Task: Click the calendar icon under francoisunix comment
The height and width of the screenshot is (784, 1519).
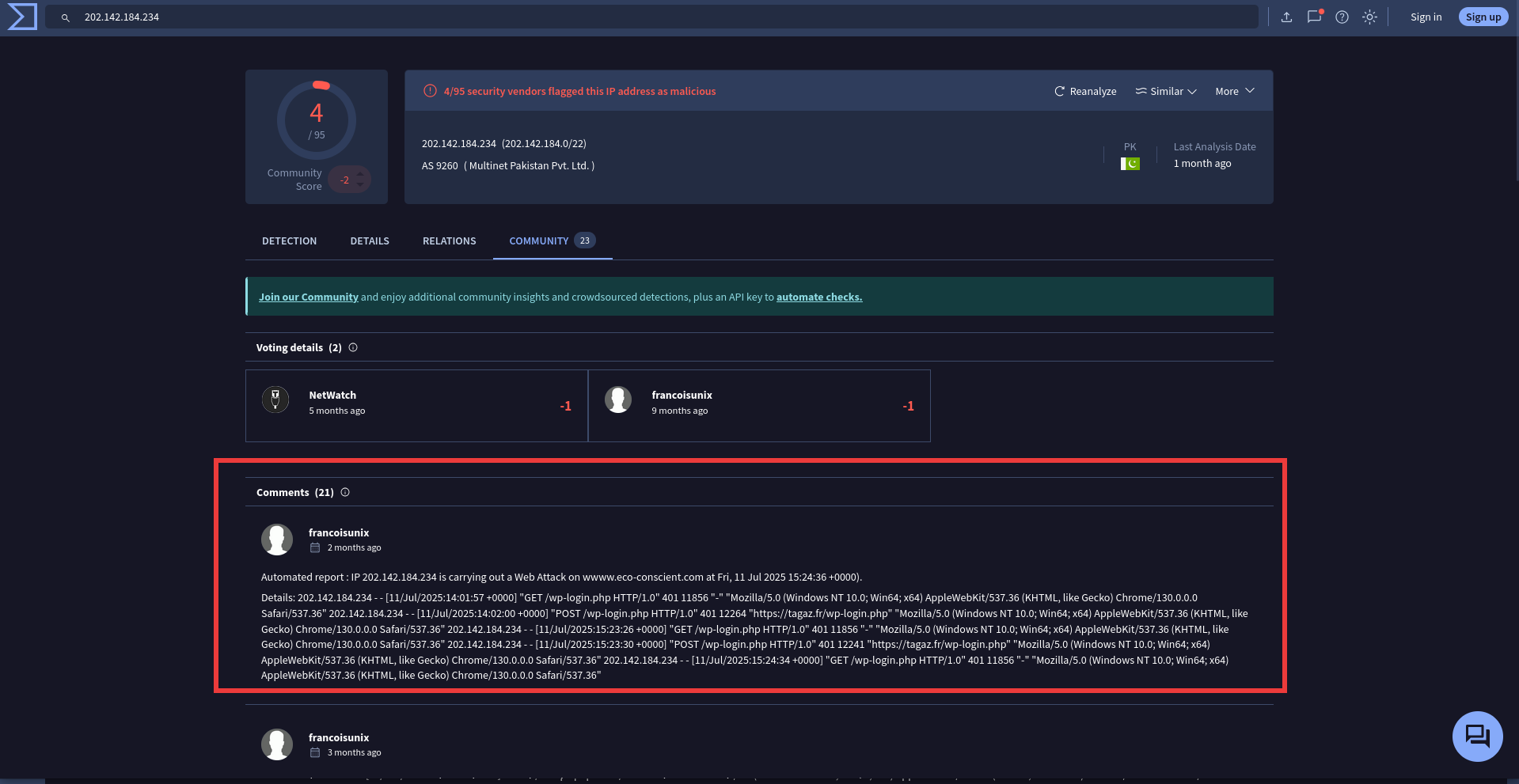Action: coord(314,547)
